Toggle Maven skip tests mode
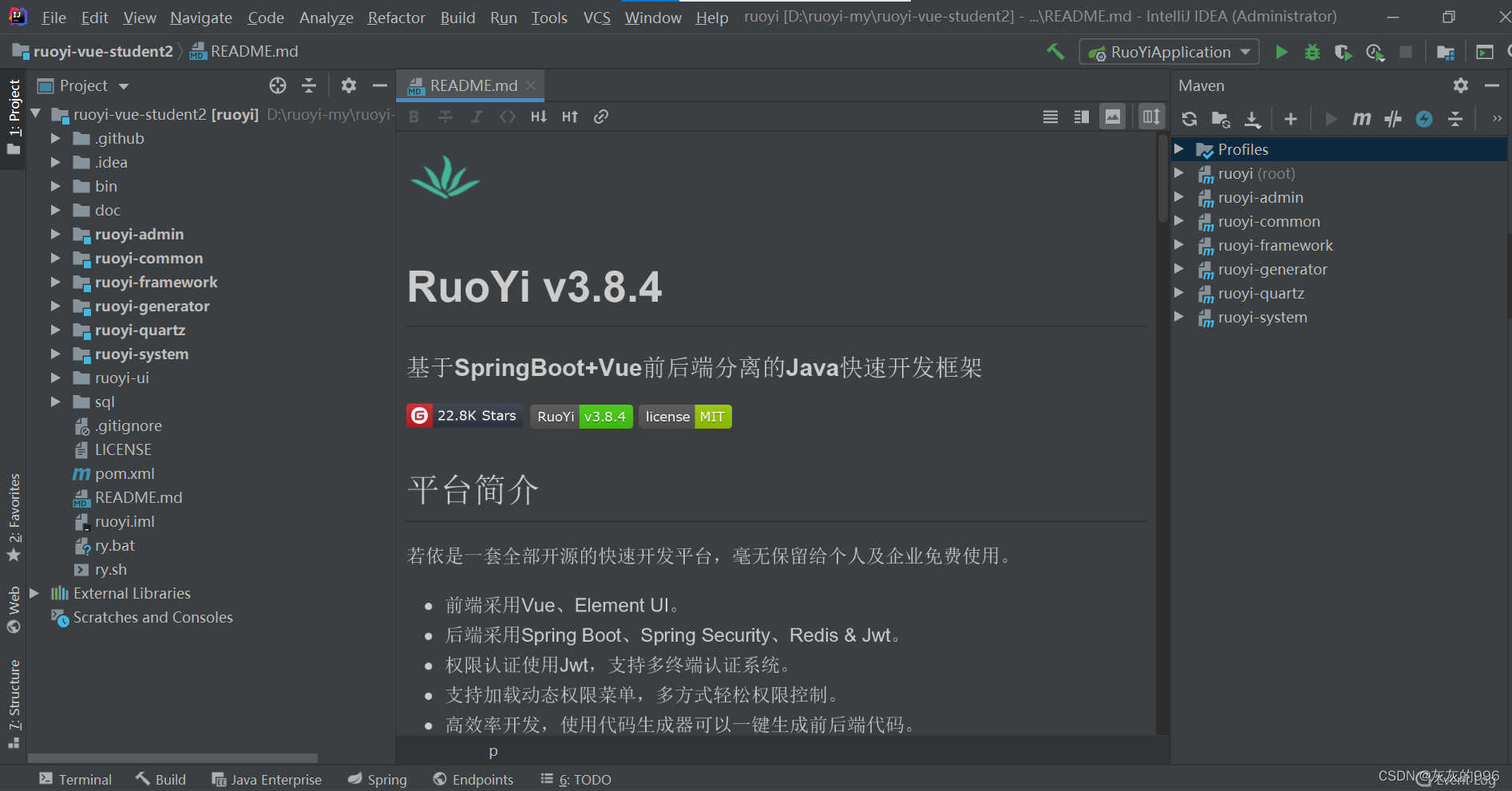Screen dimensions: 1512x791 coord(1424,119)
